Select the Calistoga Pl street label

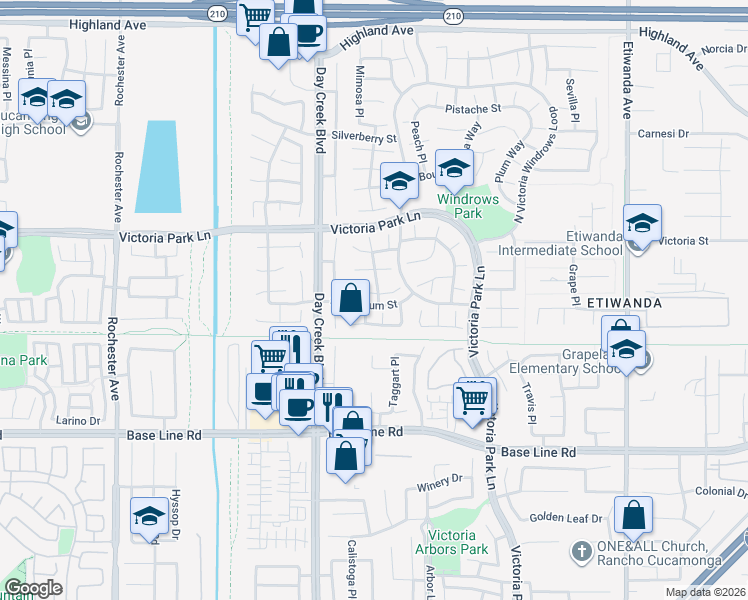click(352, 569)
